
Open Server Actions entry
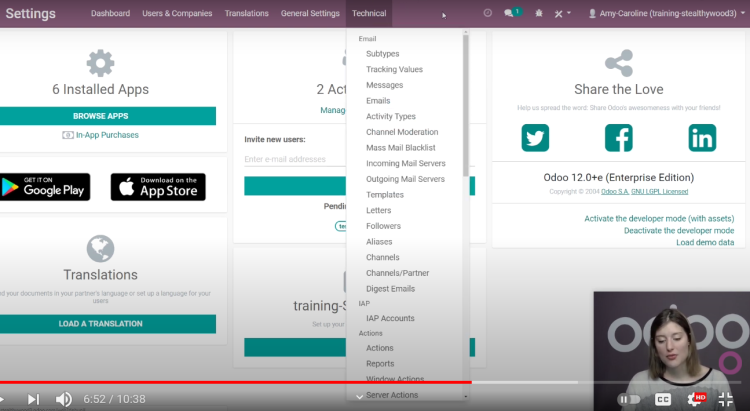(x=392, y=395)
